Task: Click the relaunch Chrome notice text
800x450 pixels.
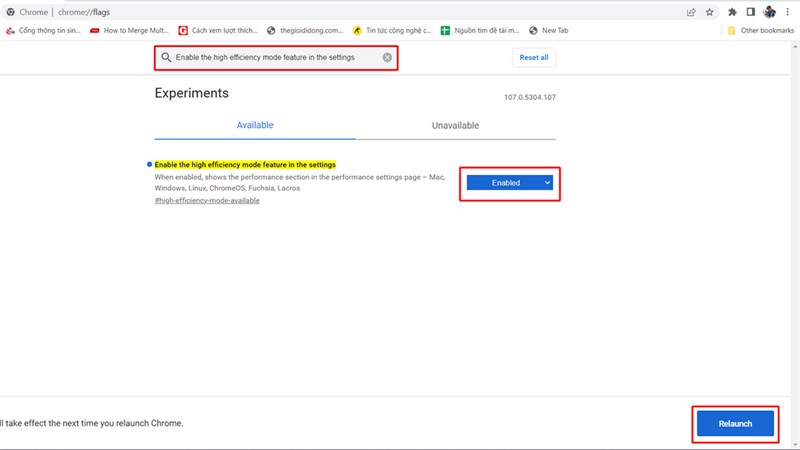Action: point(92,423)
